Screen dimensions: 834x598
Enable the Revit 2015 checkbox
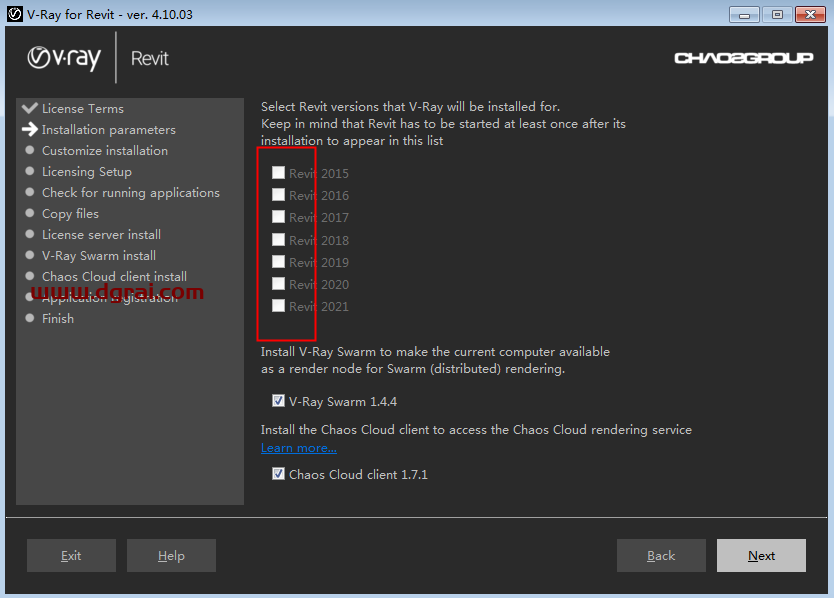click(x=277, y=173)
